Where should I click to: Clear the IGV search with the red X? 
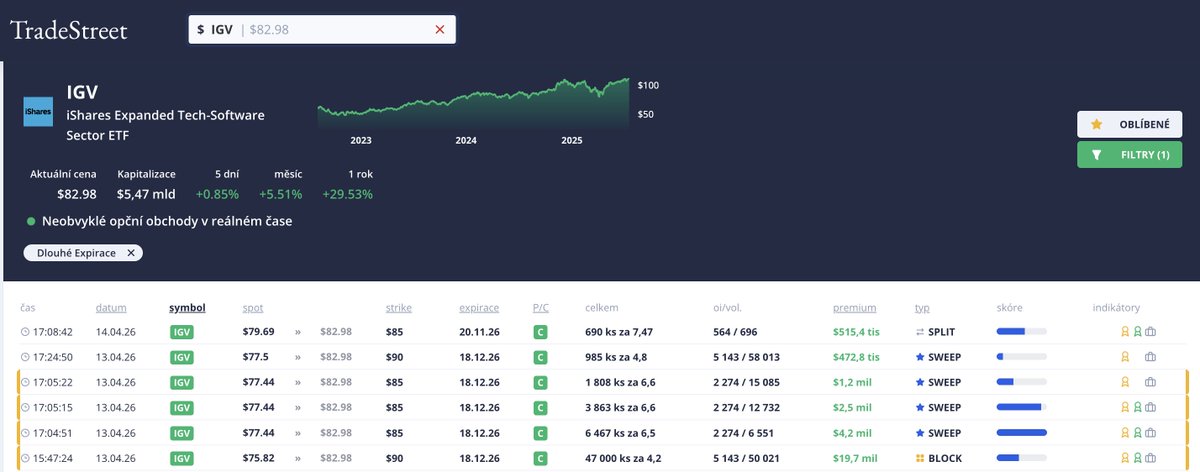point(440,30)
